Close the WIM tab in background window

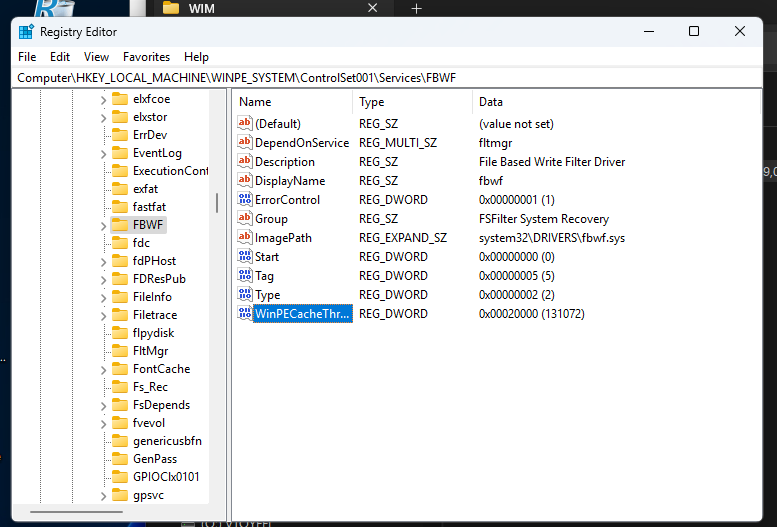(373, 8)
